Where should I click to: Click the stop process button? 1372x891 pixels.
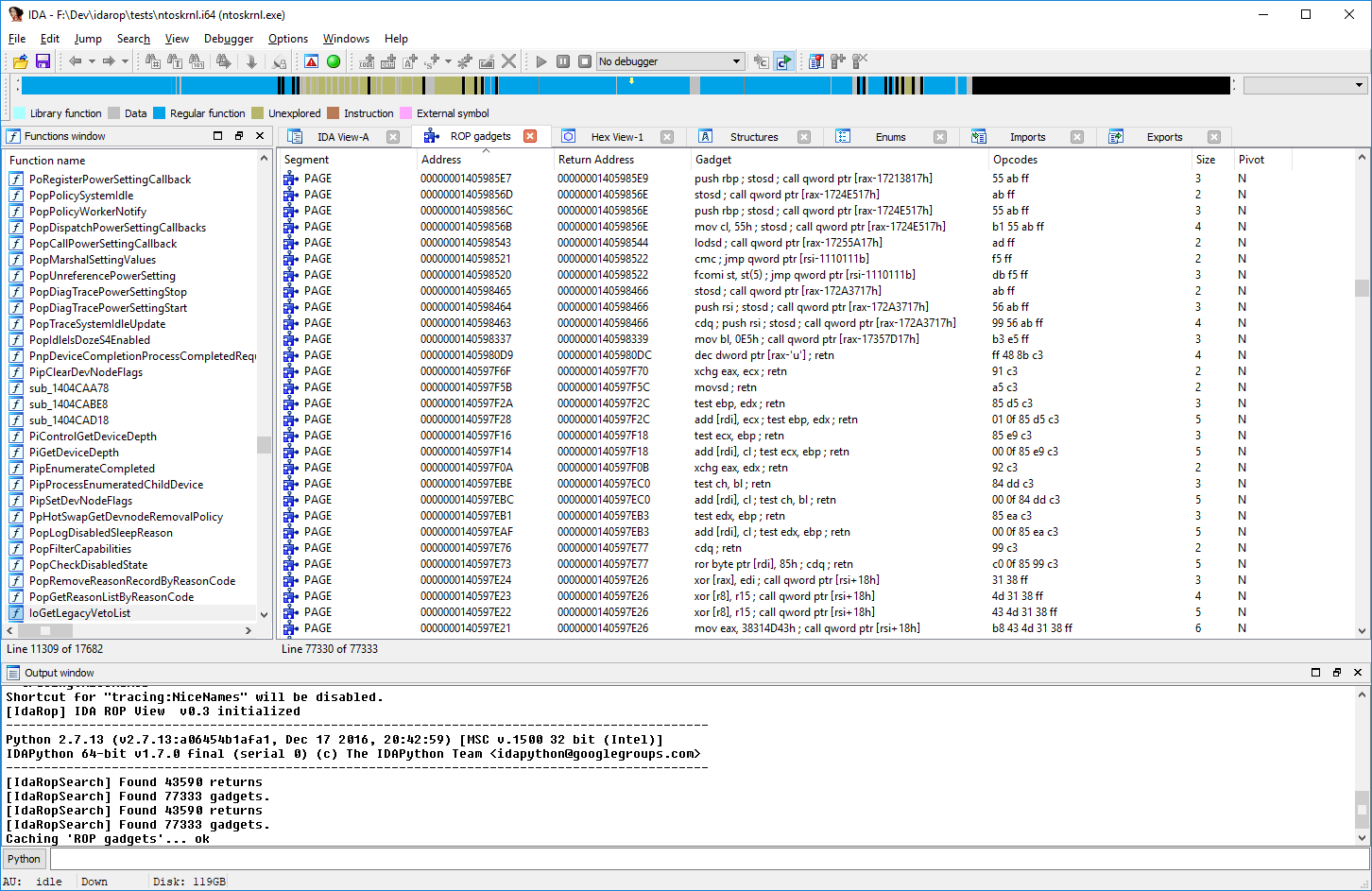[585, 61]
